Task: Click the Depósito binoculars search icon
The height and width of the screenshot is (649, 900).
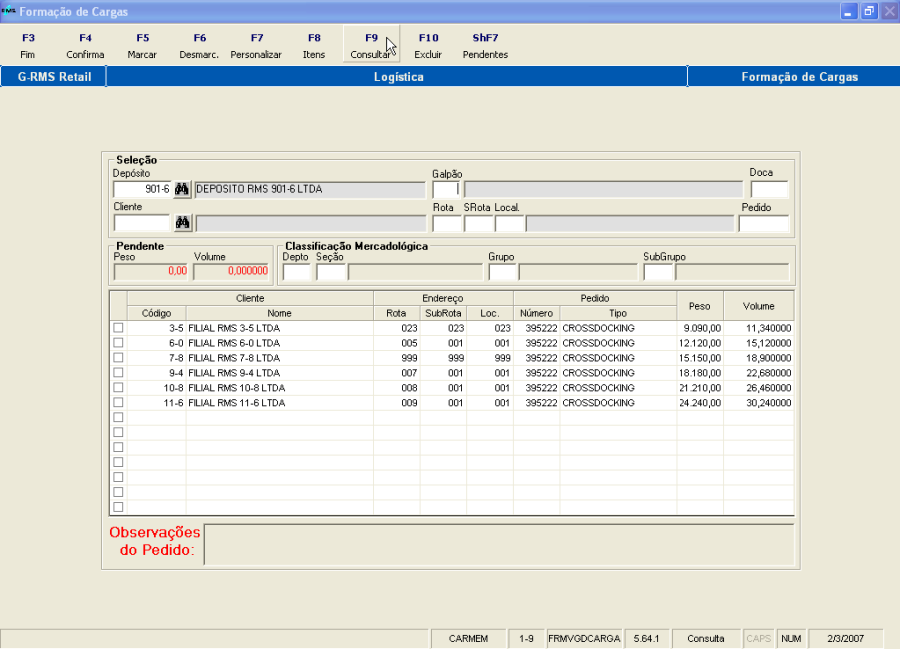Action: click(x=182, y=189)
